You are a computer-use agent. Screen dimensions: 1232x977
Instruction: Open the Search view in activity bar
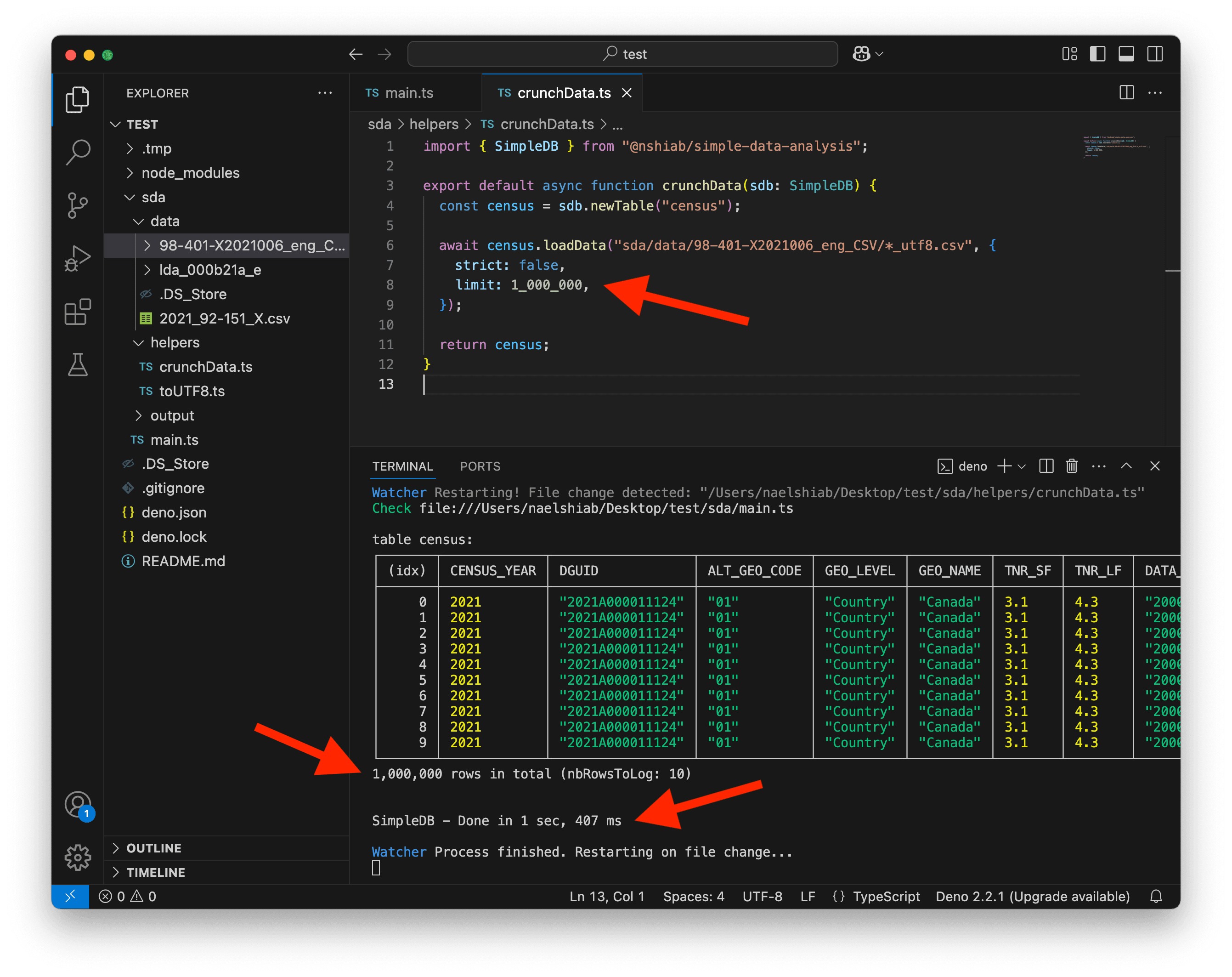coord(78,152)
